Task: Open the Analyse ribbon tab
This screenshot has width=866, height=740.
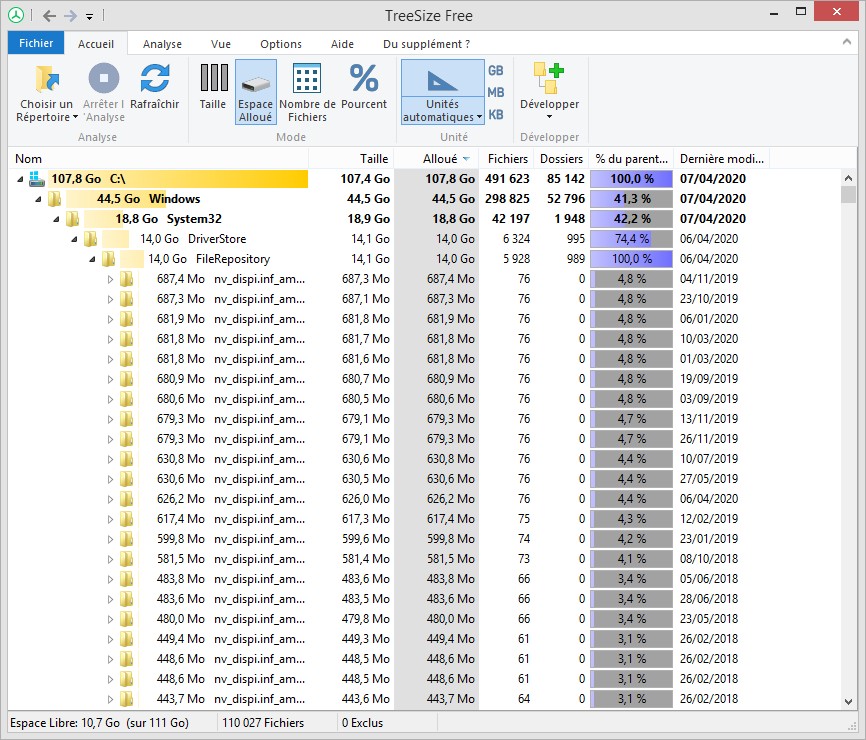Action: tap(162, 44)
